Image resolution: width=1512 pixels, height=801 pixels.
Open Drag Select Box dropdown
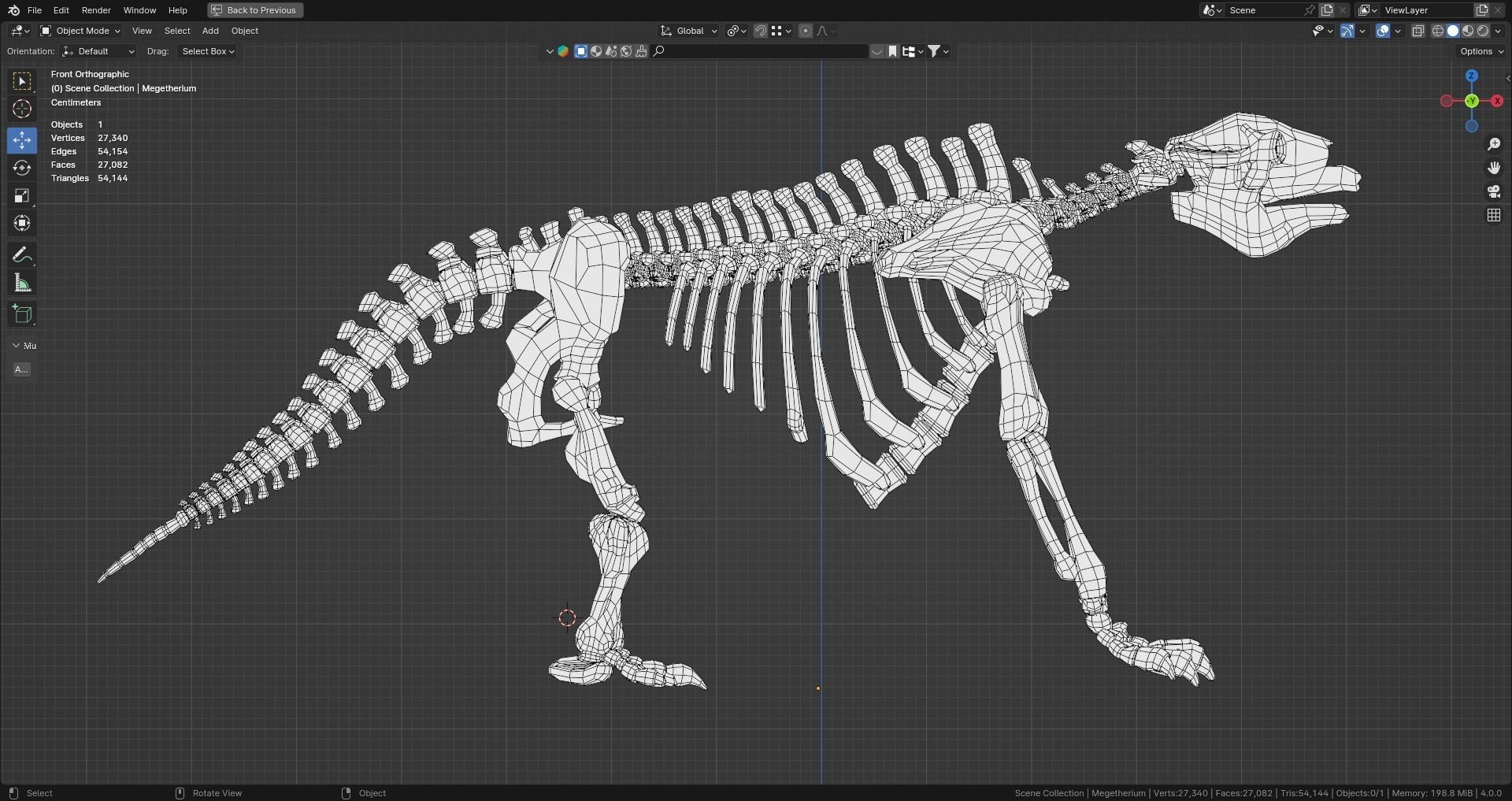(208, 51)
